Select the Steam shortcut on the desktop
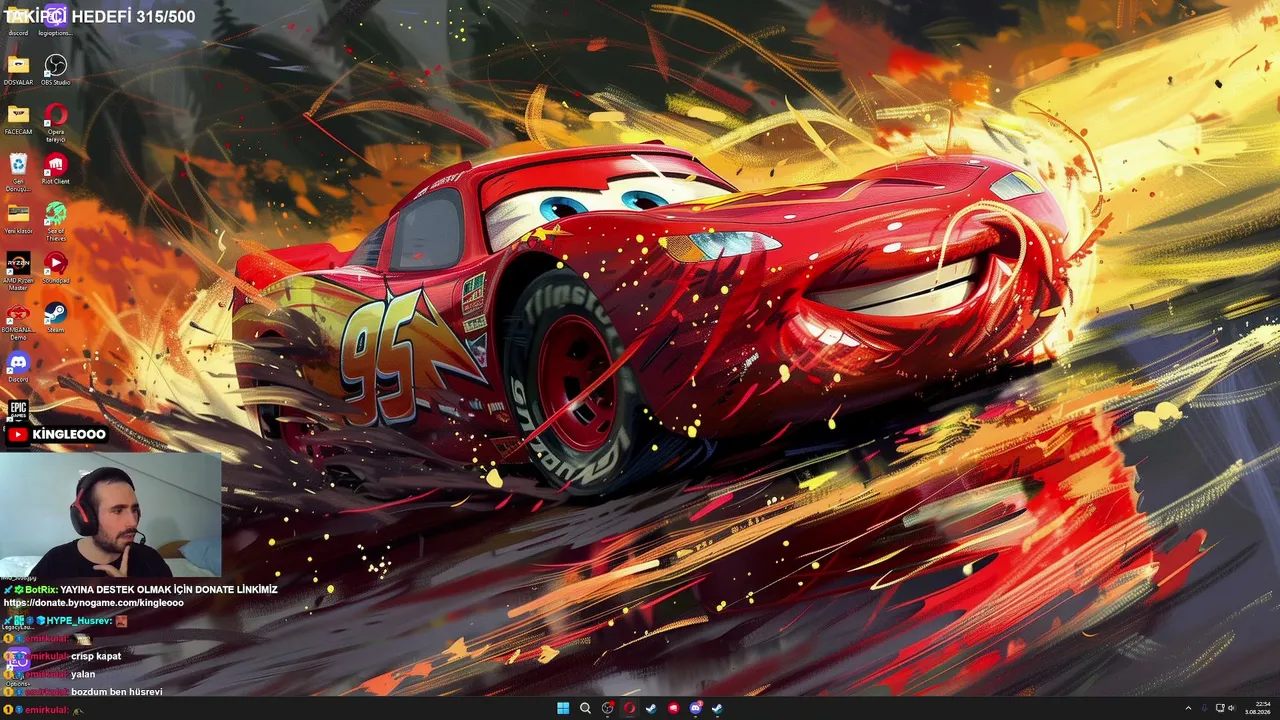 pyautogui.click(x=55, y=317)
